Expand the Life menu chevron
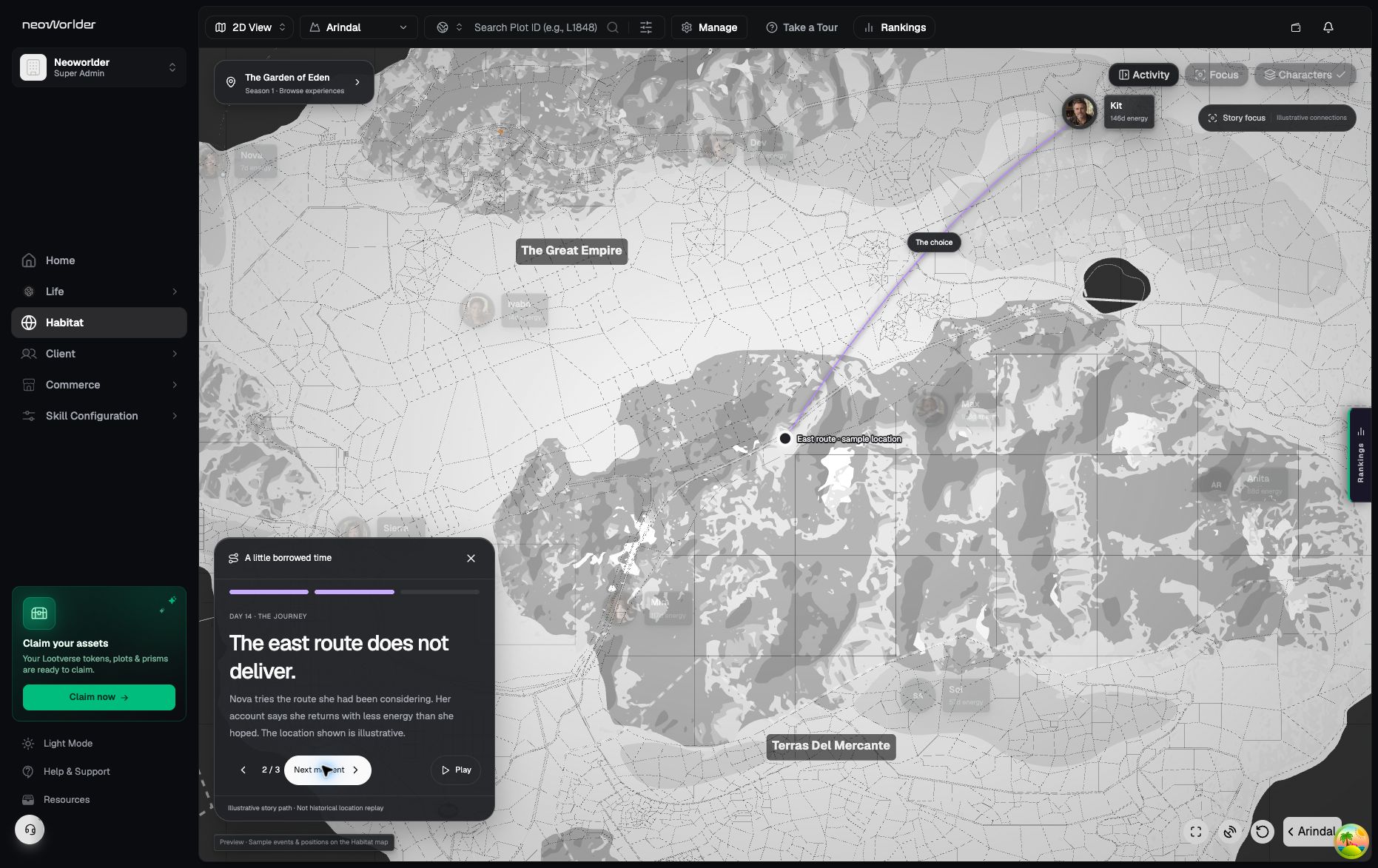Screen dimensions: 1378x868 coord(175,292)
